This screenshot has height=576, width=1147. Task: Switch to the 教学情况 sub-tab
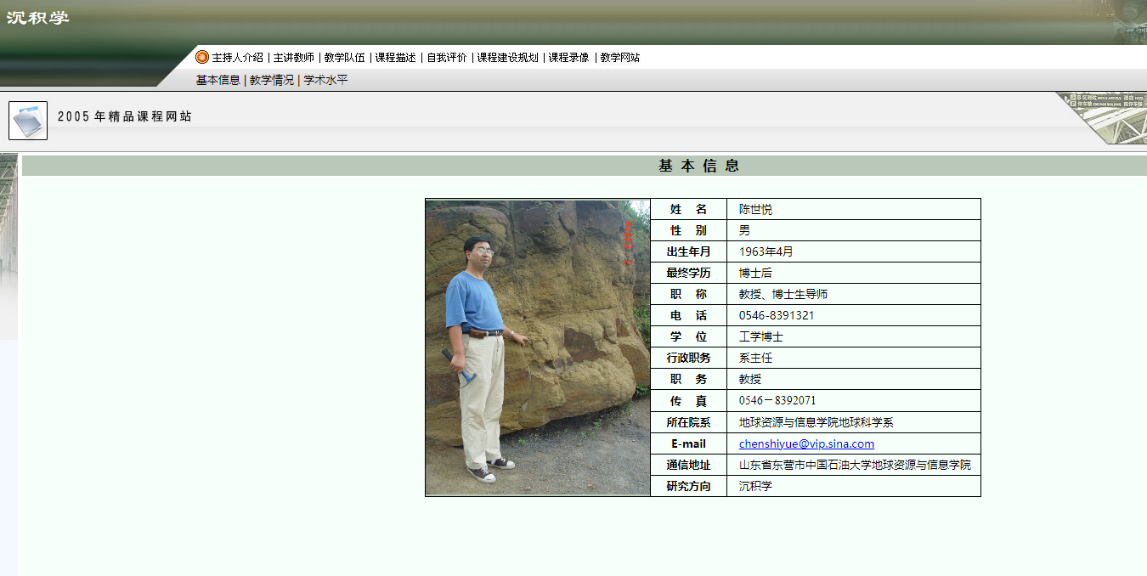[x=272, y=80]
